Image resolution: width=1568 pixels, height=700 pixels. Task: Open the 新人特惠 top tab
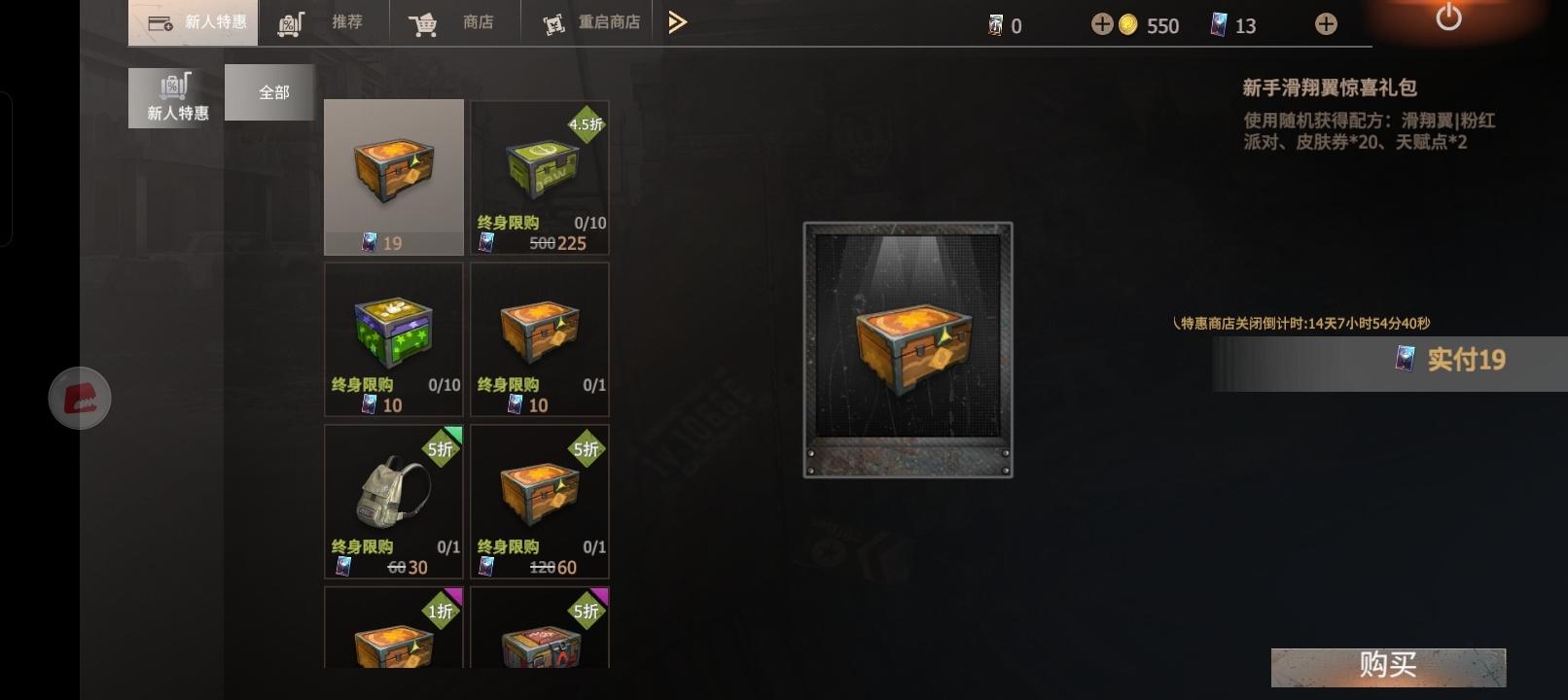click(194, 22)
